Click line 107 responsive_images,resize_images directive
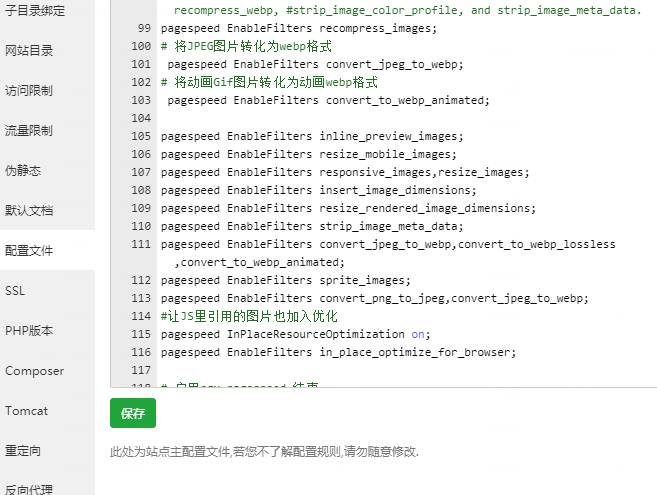Viewport: 657px width, 495px height. coord(345,173)
